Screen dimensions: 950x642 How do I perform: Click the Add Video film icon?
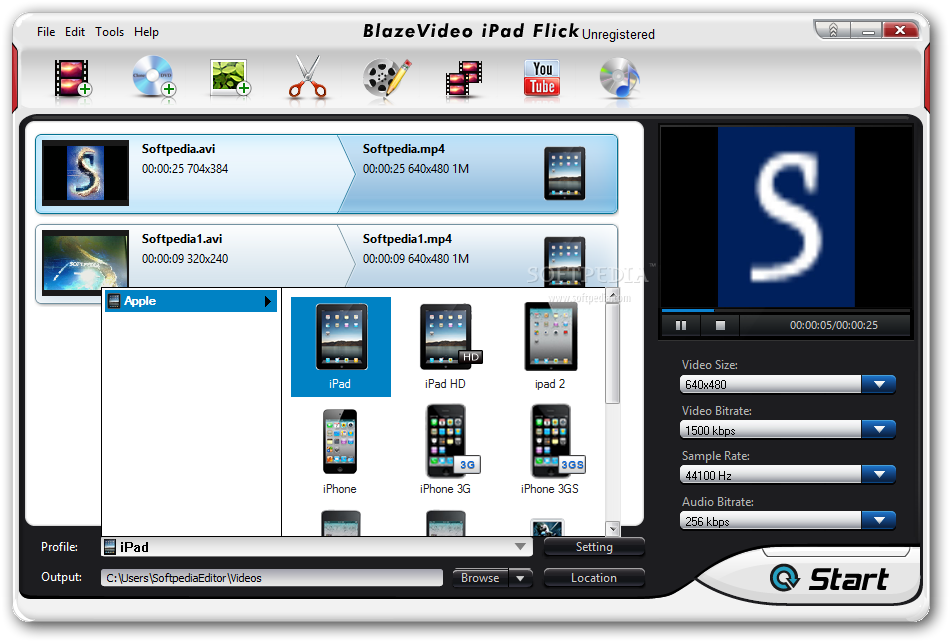72,78
